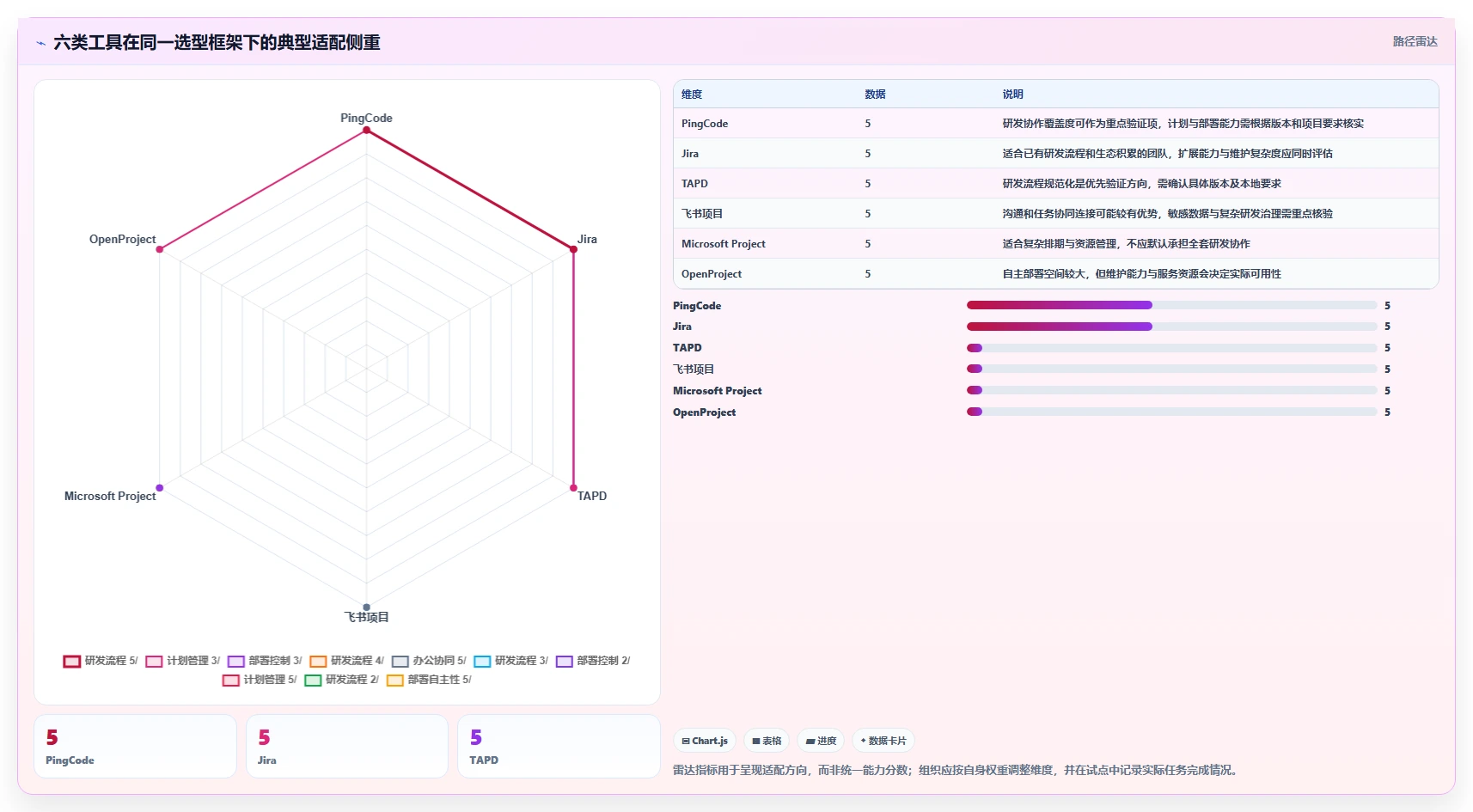The image size is (1473, 812).
Task: Toggle the gray 办公协同 5/ legend item
Action: click(429, 661)
